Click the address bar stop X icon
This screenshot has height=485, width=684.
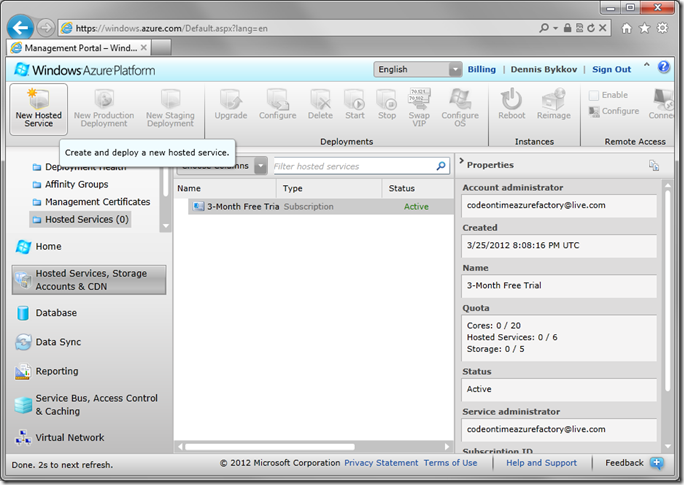(x=602, y=28)
